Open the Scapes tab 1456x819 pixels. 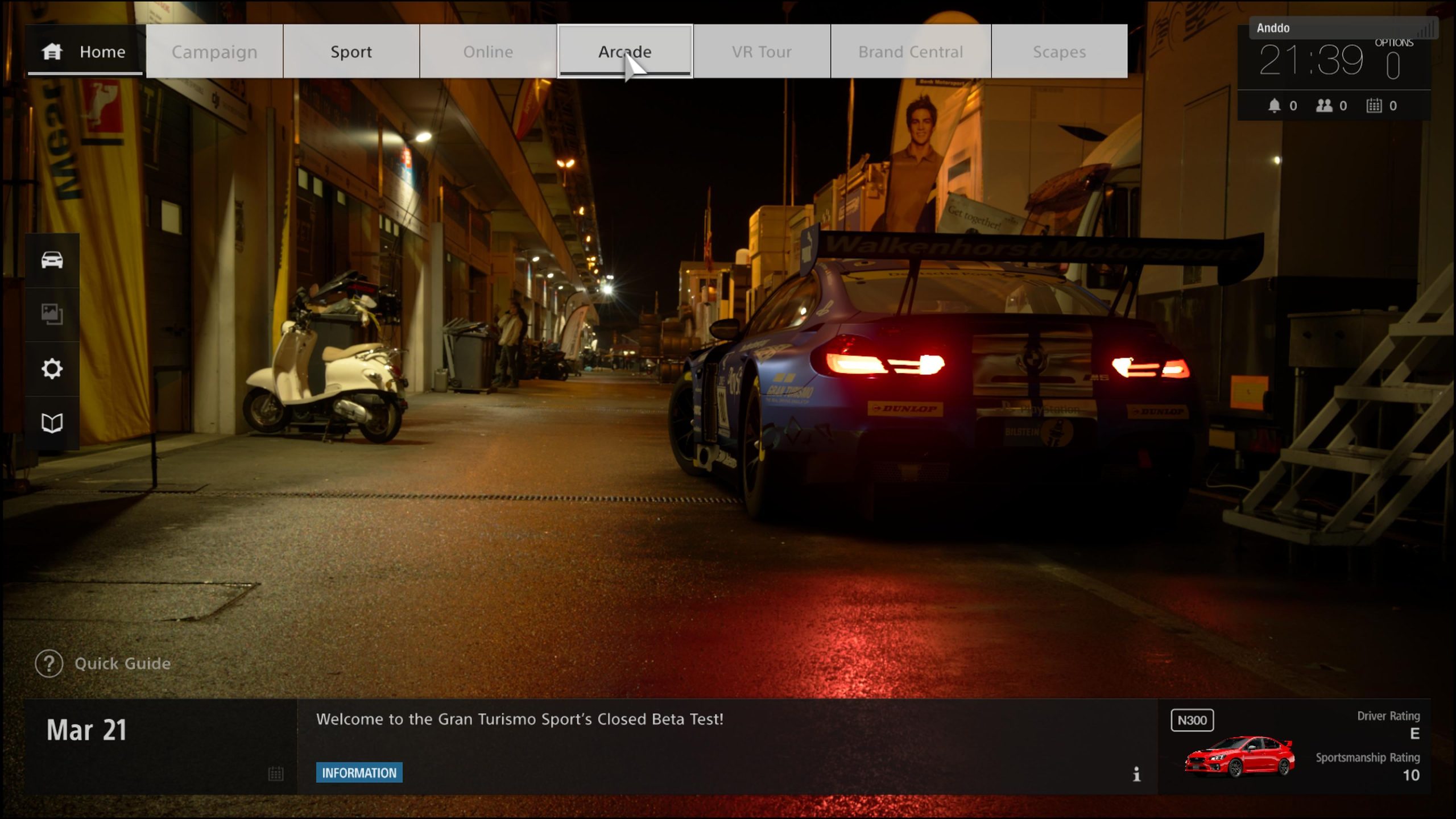(x=1060, y=51)
